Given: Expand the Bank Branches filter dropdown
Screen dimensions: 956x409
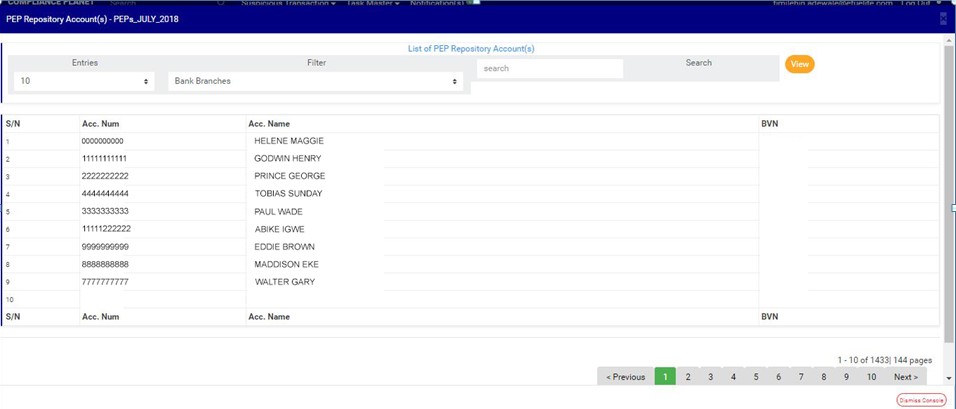Looking at the screenshot, I should tap(315, 81).
